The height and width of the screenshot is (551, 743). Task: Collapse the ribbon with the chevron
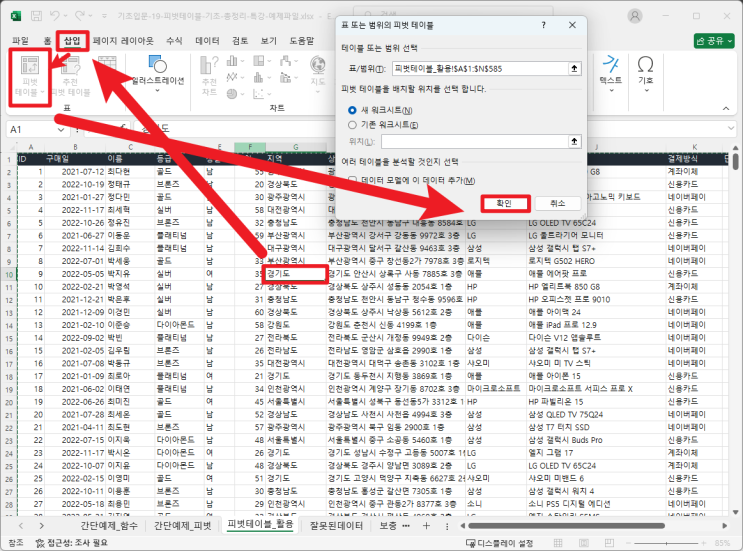point(726,108)
